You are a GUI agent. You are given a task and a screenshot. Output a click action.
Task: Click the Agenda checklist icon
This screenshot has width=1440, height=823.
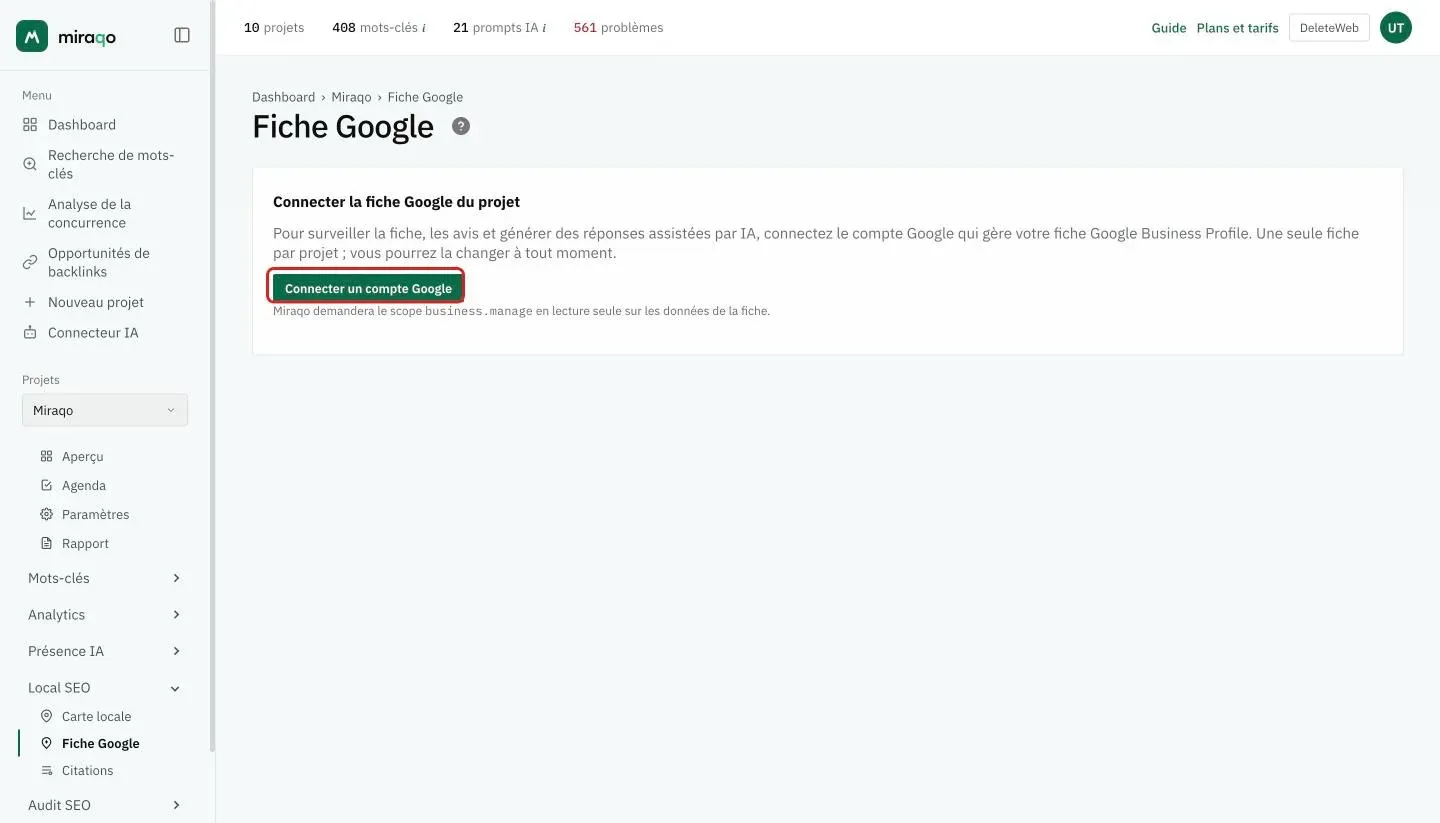[x=46, y=485]
